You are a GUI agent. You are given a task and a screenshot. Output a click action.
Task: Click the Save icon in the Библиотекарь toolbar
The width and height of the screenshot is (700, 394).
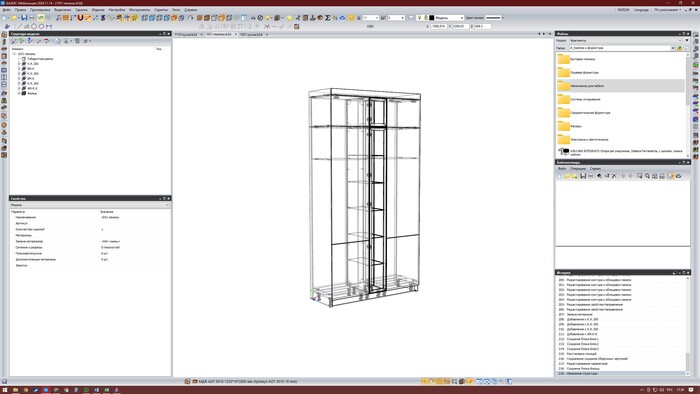(x=583, y=176)
